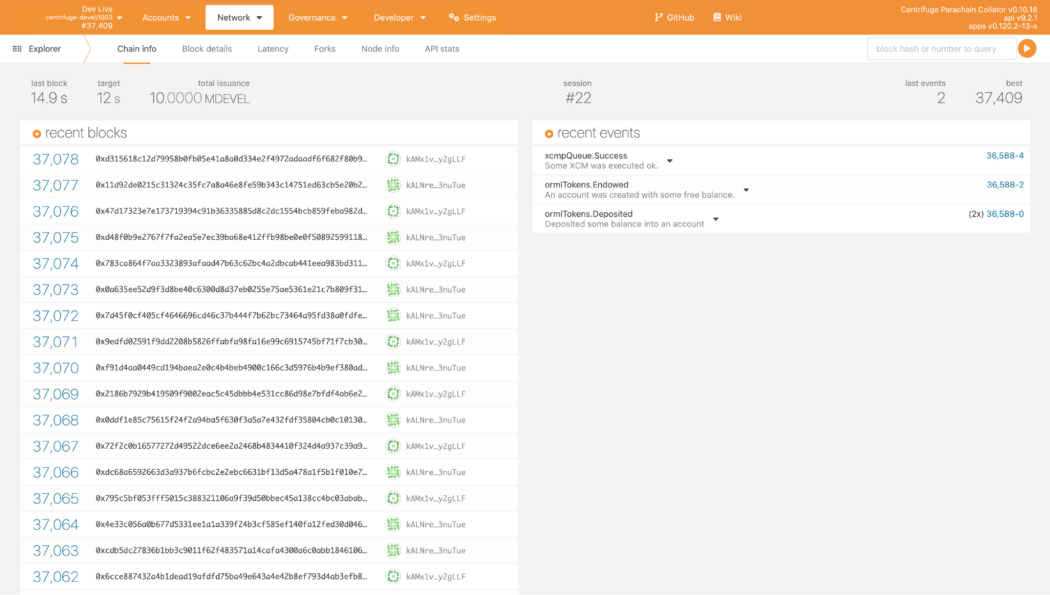The height and width of the screenshot is (595, 1050).
Task: Switch to the Node info tab
Action: [x=380, y=49]
